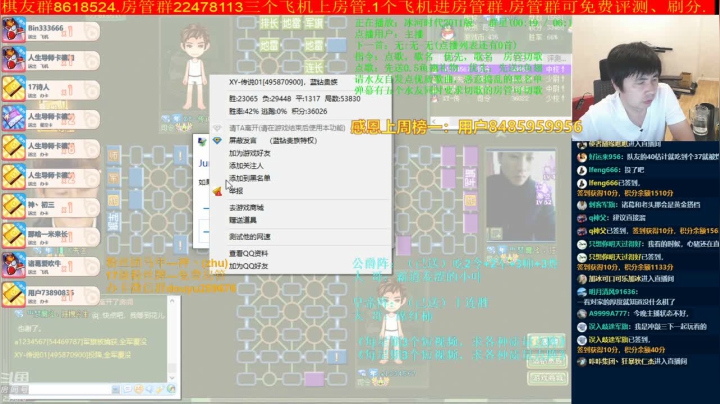Image resolution: width=720 pixels, height=404 pixels.
Task: Select 测试他的网速 in the context menu
Action: (250, 236)
